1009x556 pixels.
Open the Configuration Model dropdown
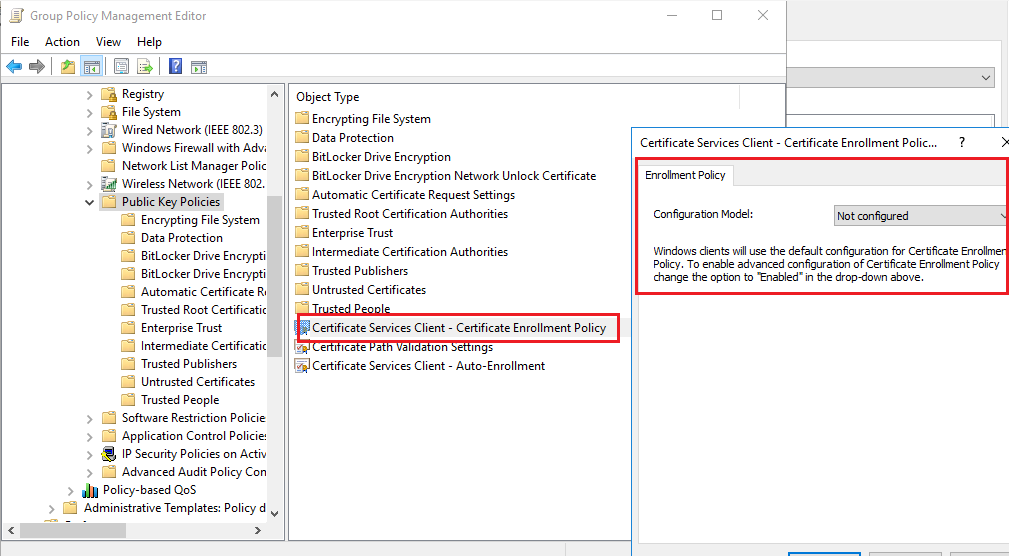click(921, 216)
